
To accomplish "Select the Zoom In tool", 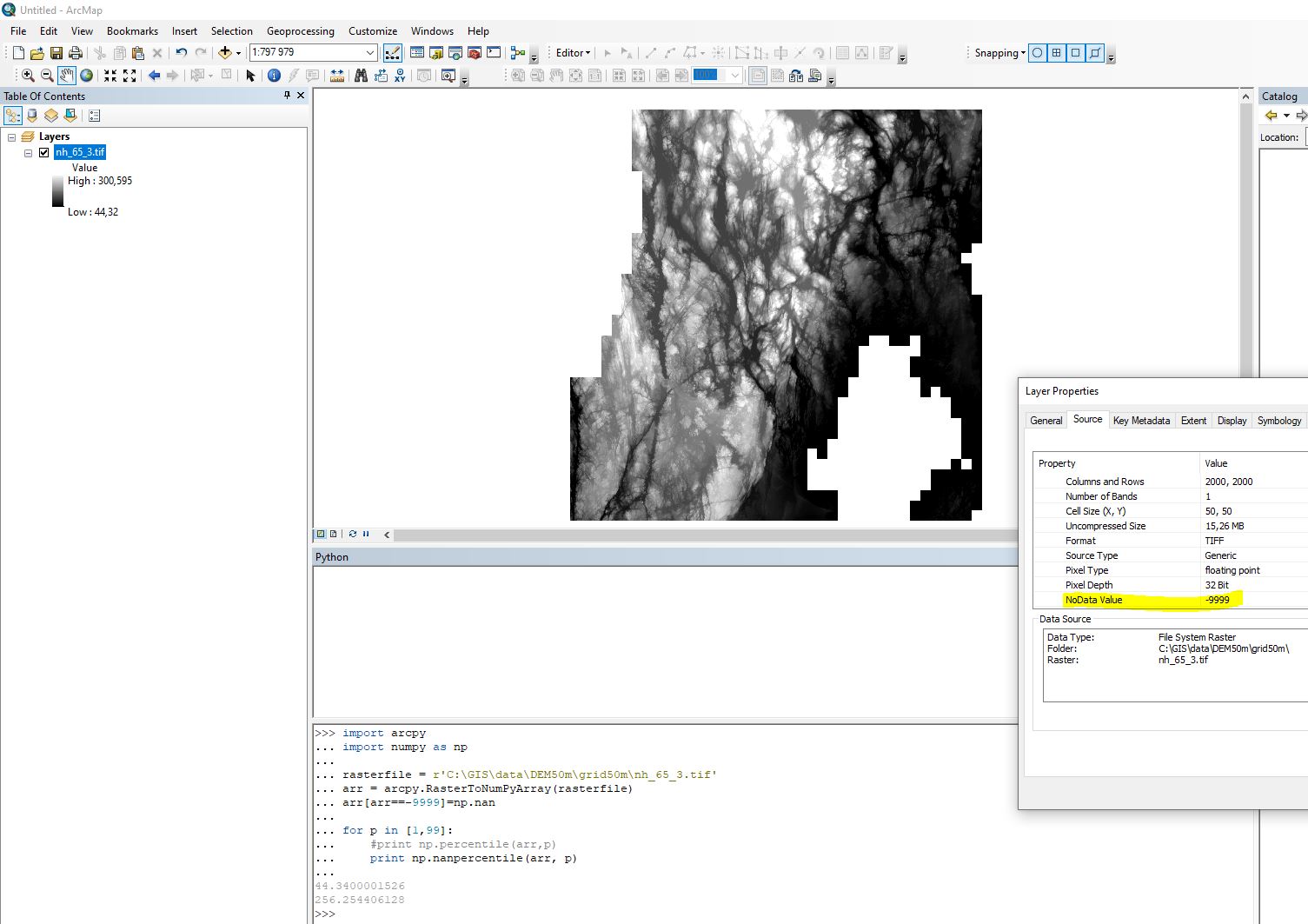I will coord(28,76).
